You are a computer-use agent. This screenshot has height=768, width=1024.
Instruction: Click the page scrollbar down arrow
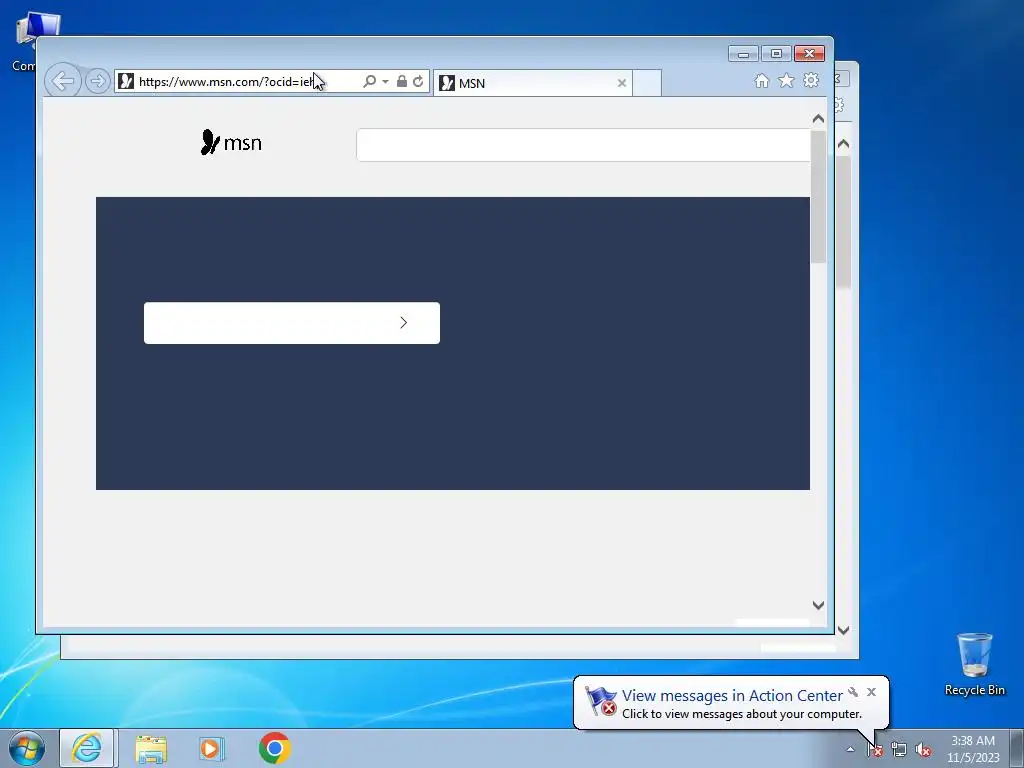818,605
